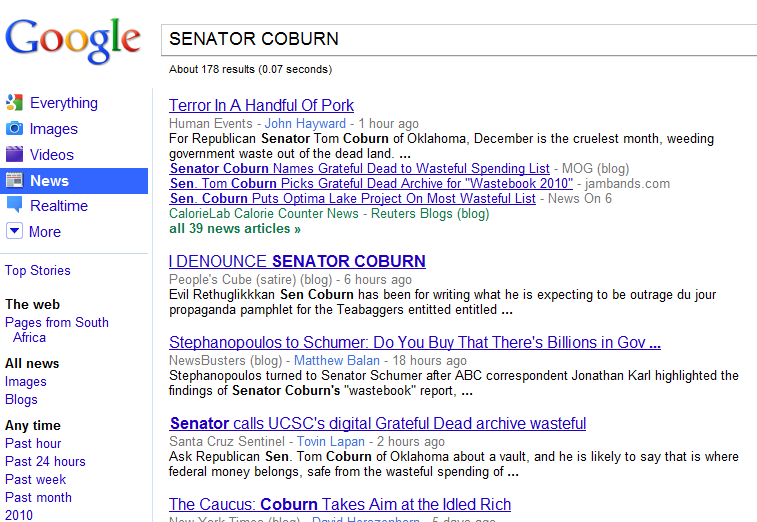
Task: Click the Google logo
Action: (73, 39)
